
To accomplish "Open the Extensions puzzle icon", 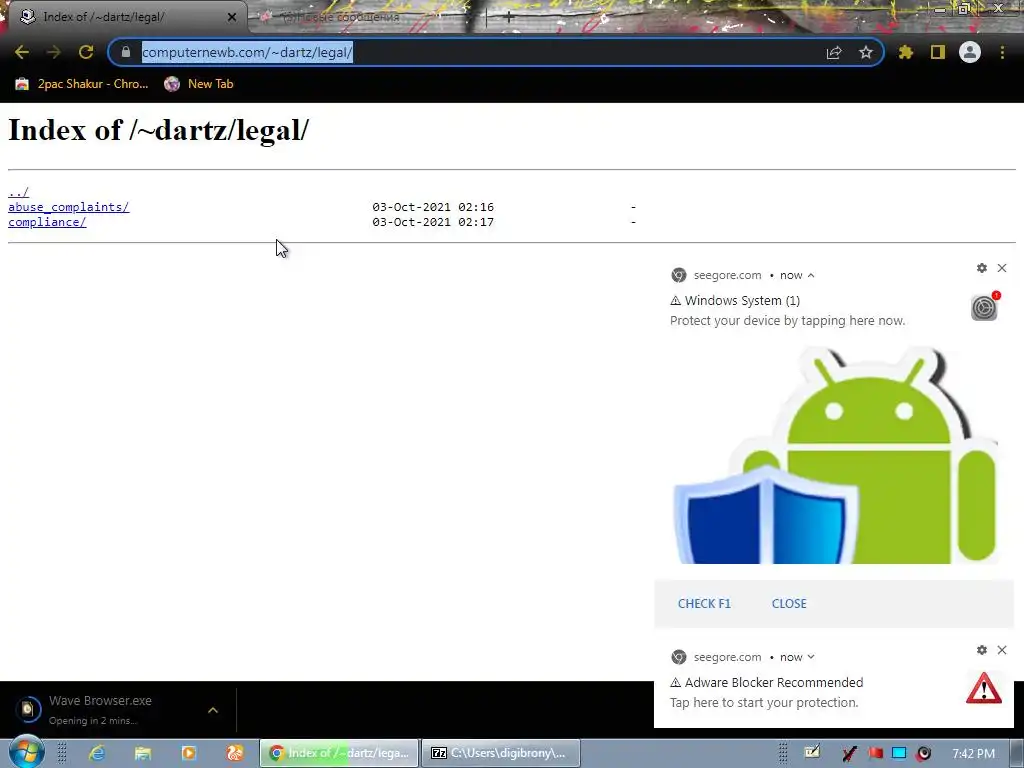I will [906, 52].
